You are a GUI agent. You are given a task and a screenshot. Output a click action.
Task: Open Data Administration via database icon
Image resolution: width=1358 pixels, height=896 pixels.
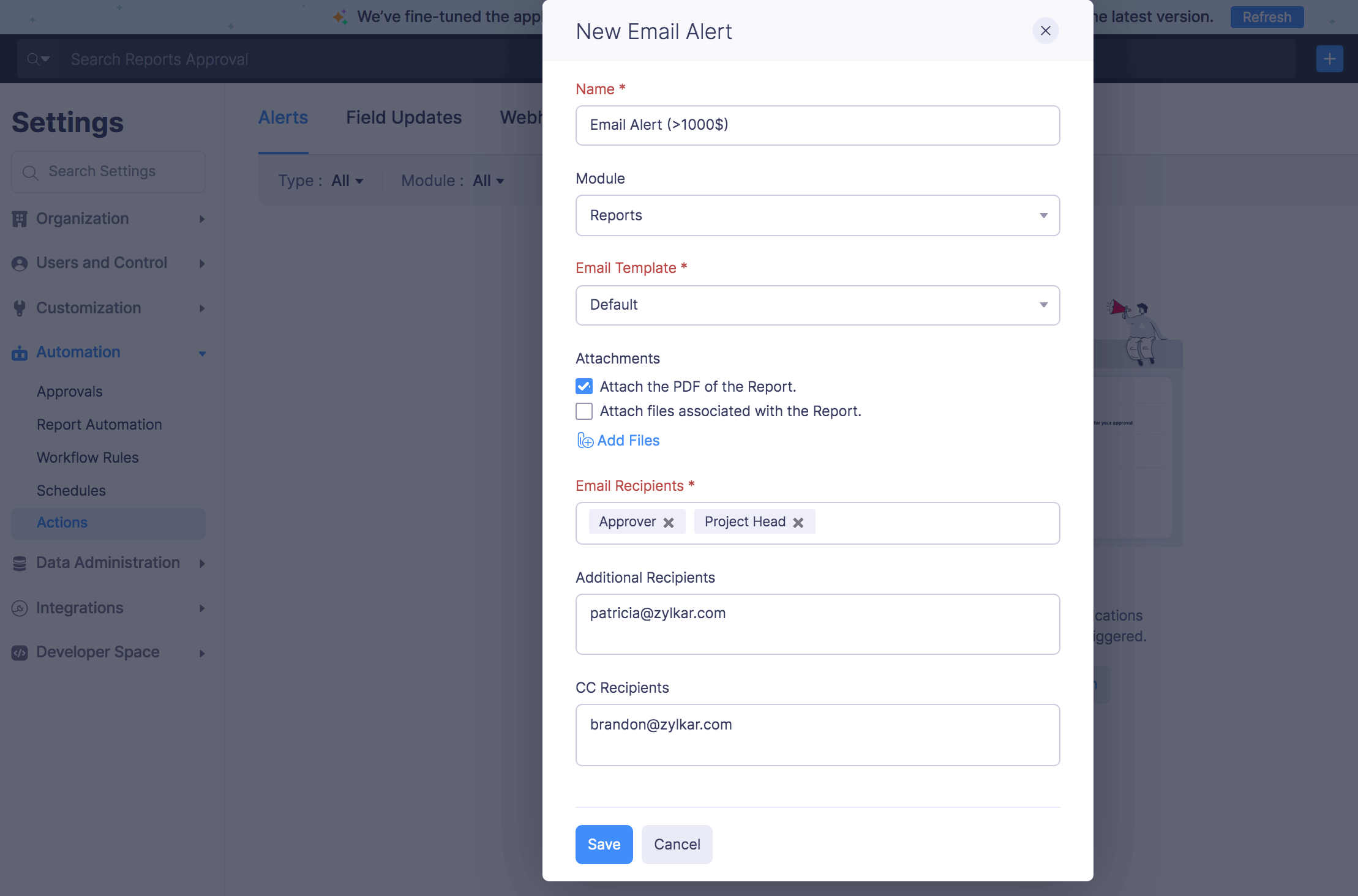pos(20,563)
